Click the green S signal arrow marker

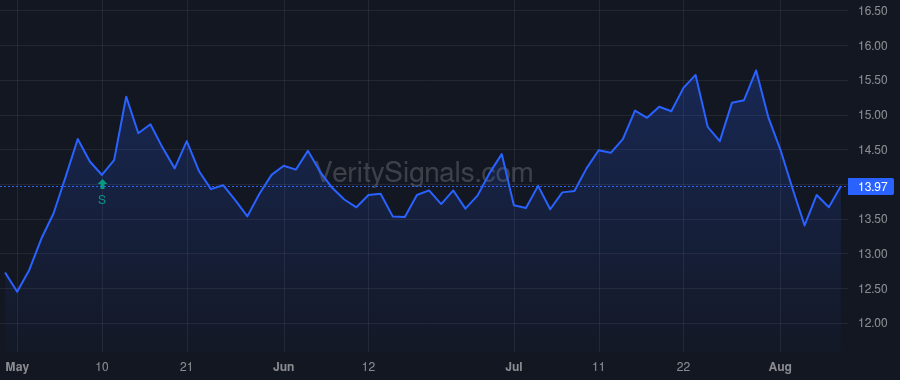click(102, 184)
